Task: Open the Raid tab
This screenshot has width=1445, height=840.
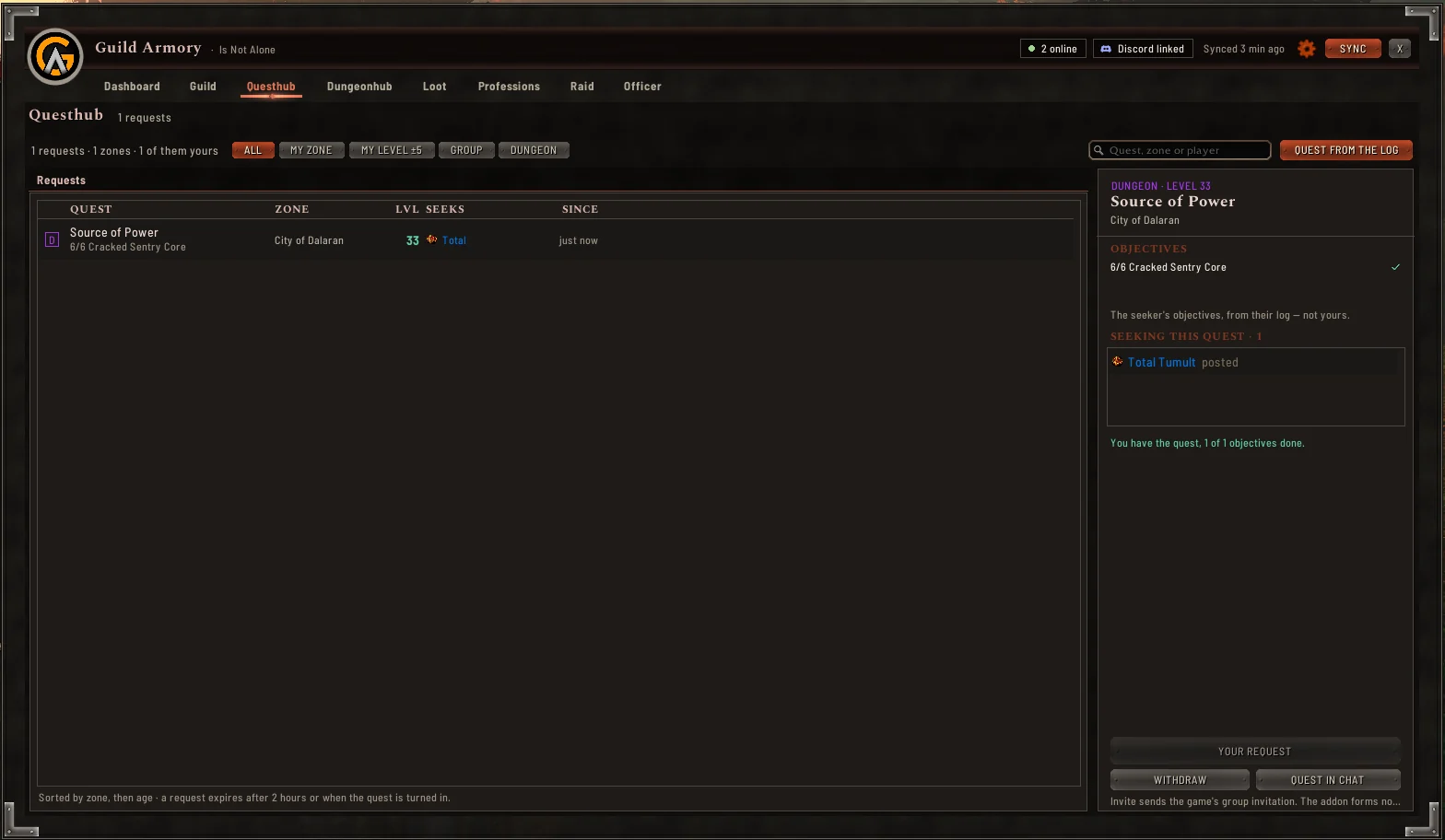Action: click(x=582, y=87)
